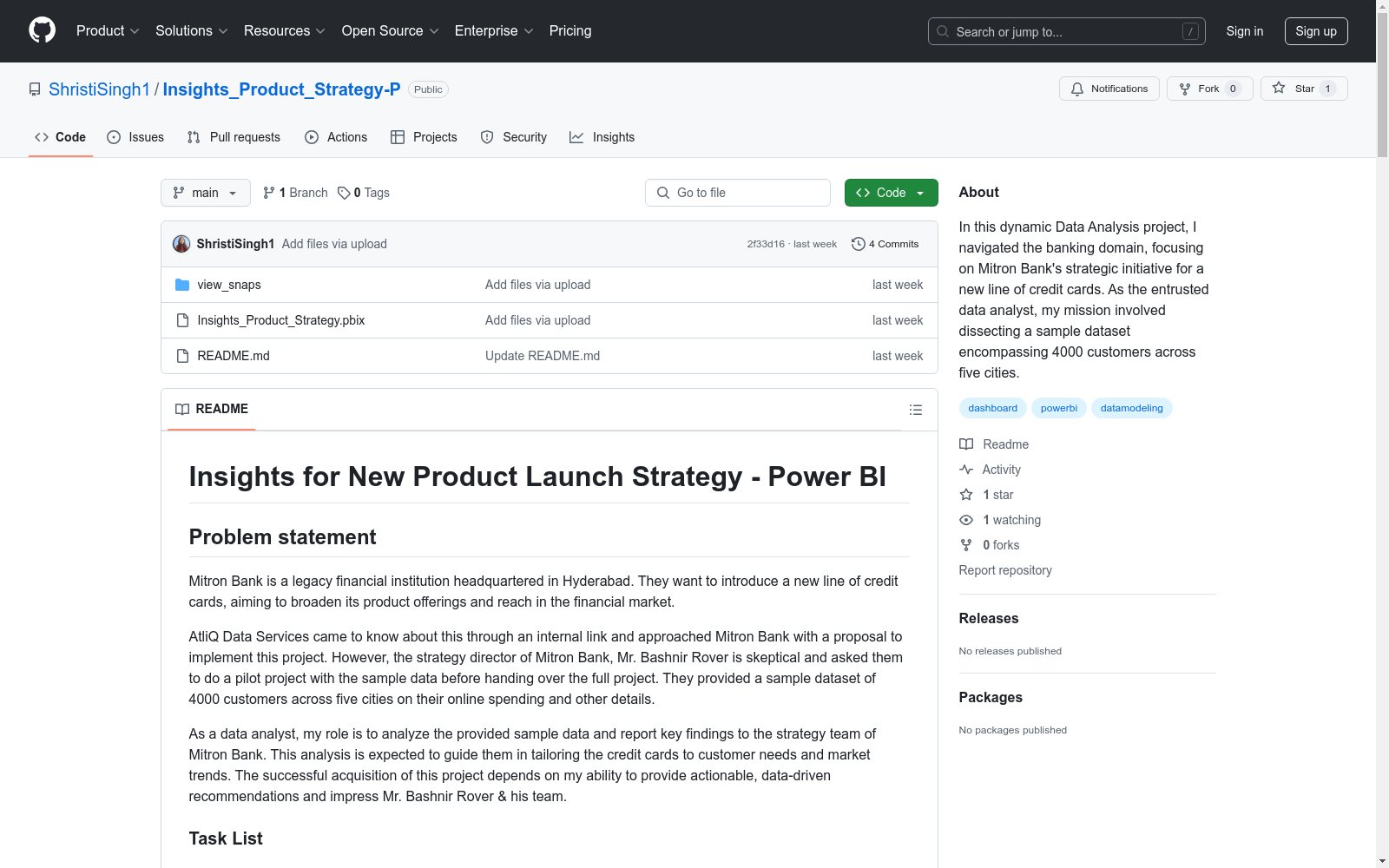Click the README.md file icon
Image resolution: width=1389 pixels, height=868 pixels.
[x=182, y=356]
